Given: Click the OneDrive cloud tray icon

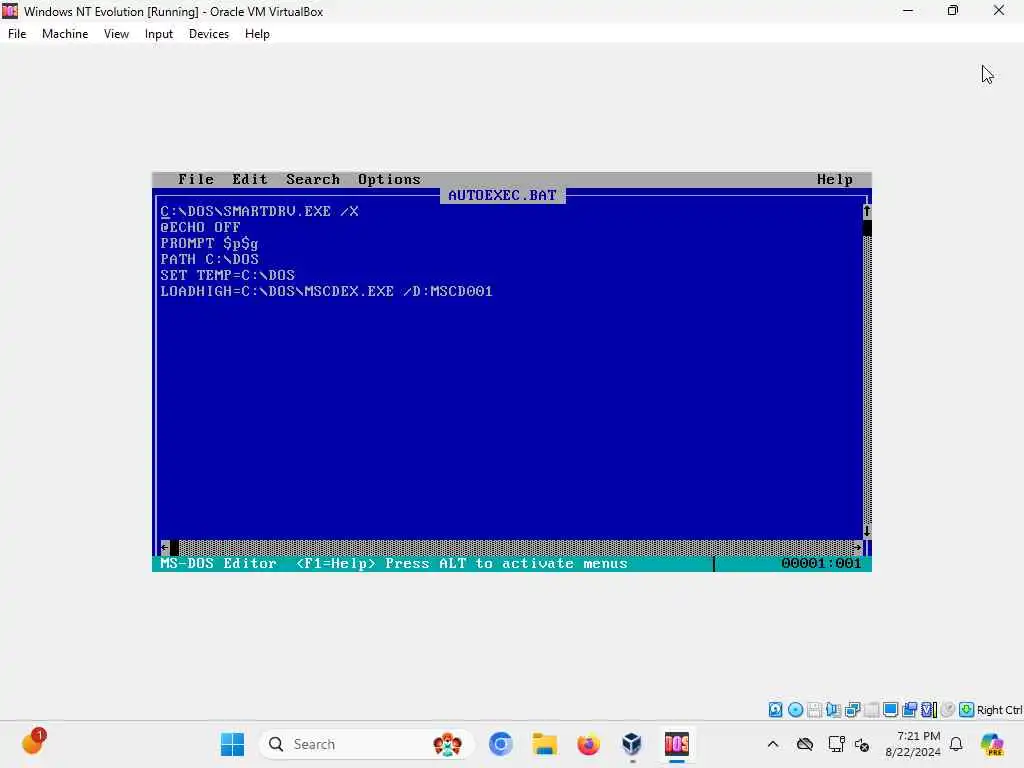Looking at the screenshot, I should 805,744.
